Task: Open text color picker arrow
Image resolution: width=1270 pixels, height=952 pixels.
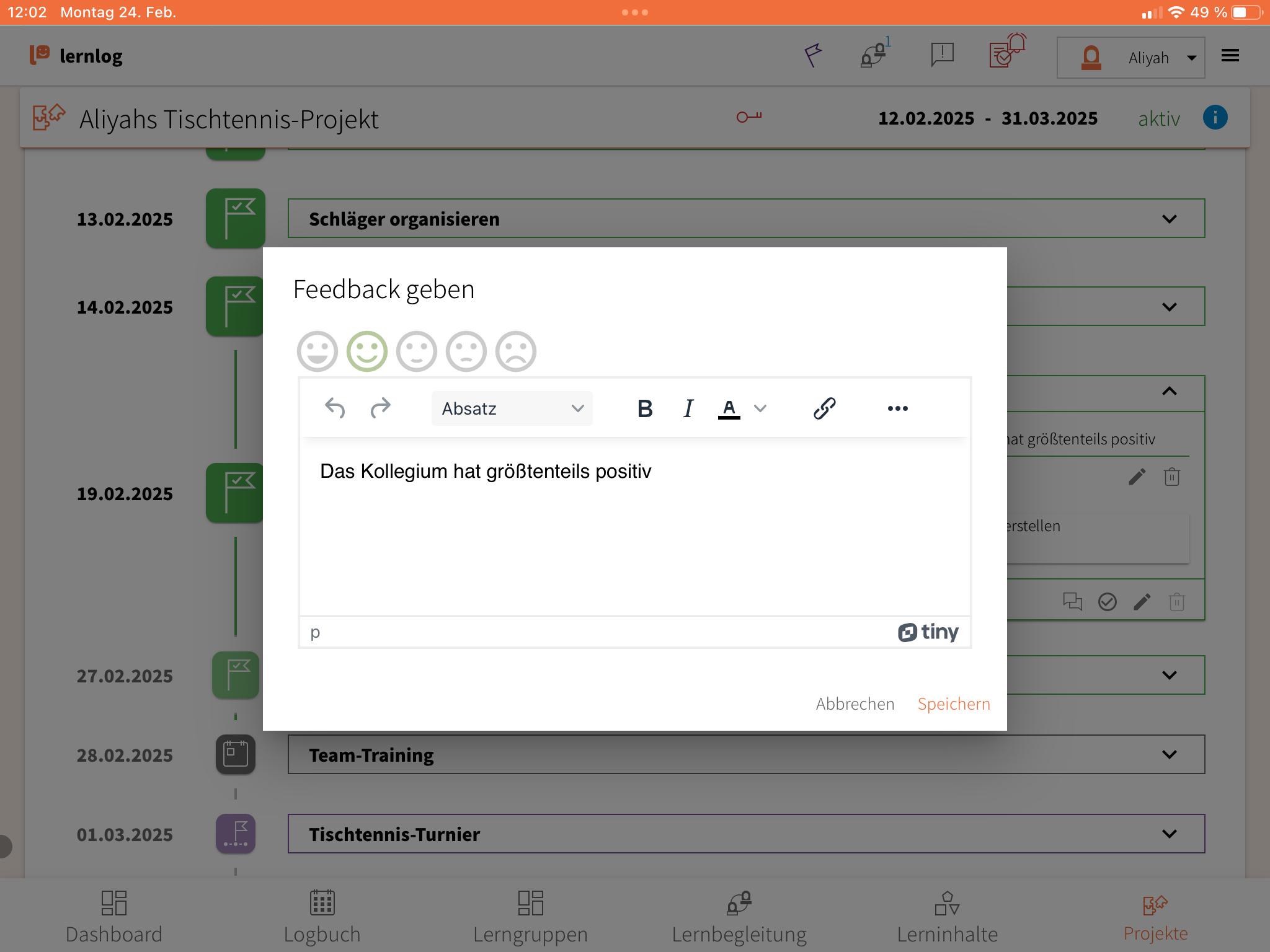Action: pos(760,408)
